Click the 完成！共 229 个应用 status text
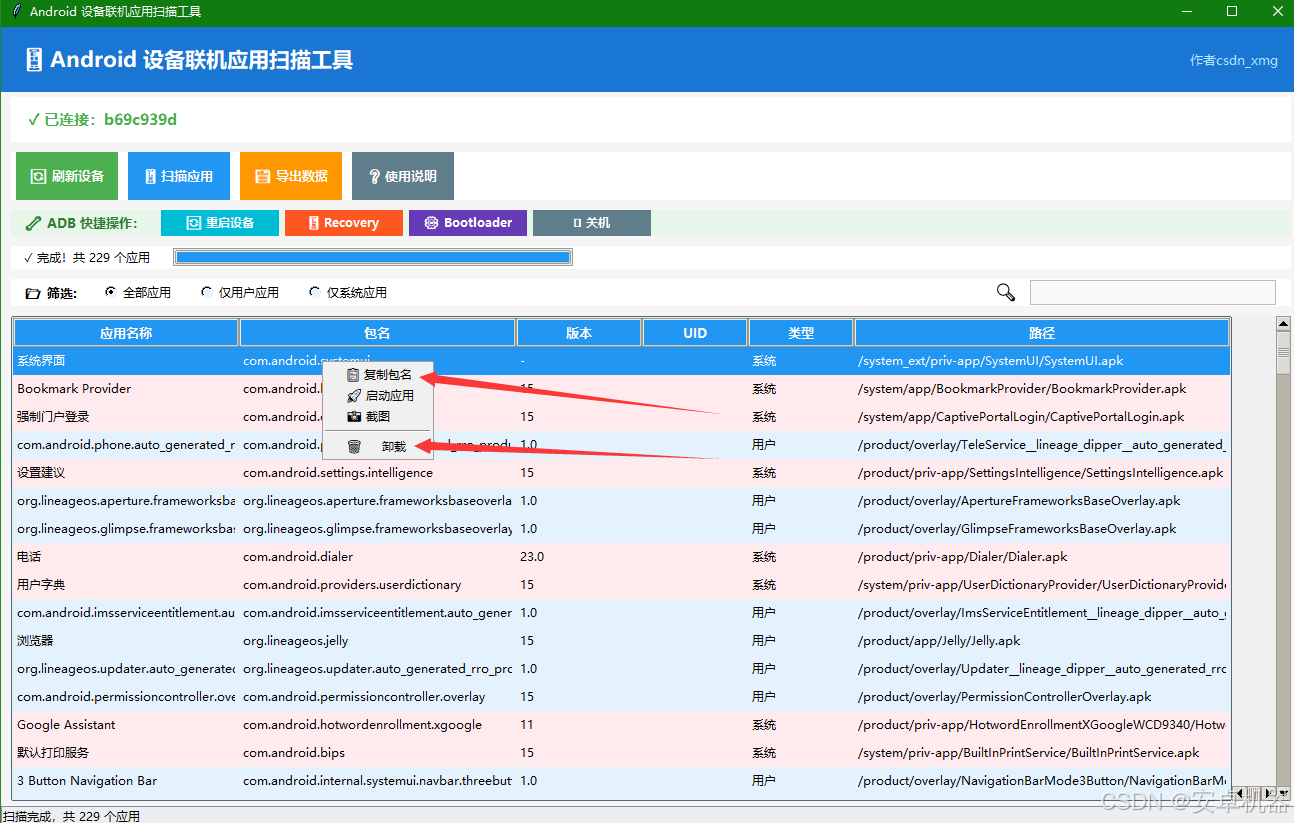Screen dimensions: 1294x823 coord(87,258)
